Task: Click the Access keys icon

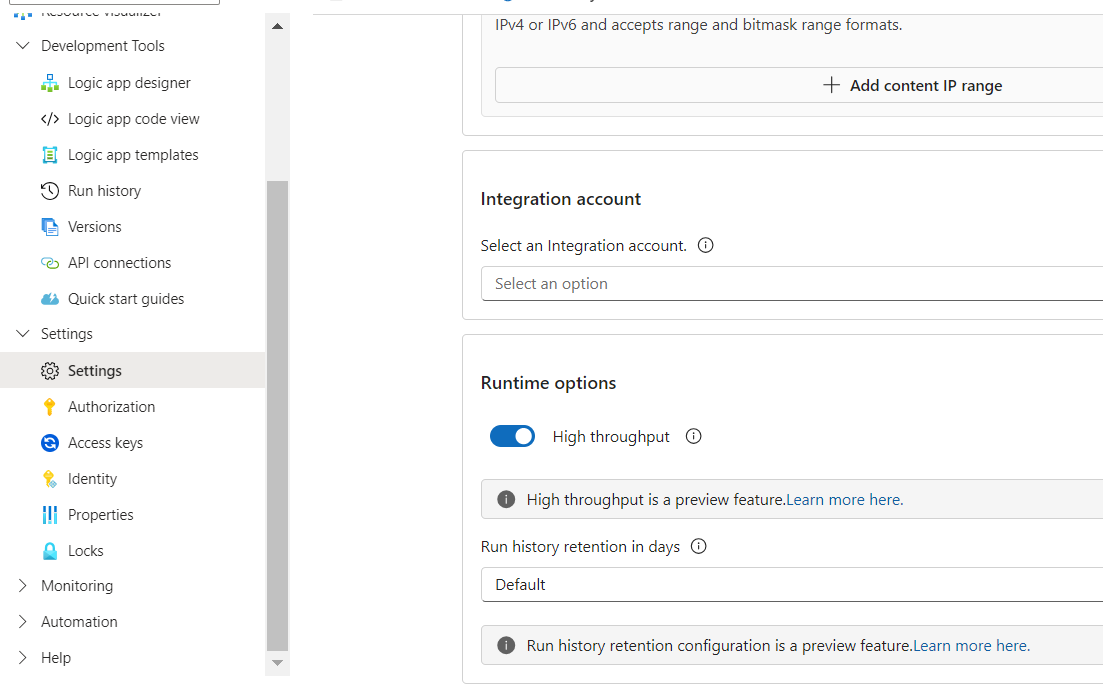Action: pyautogui.click(x=50, y=443)
